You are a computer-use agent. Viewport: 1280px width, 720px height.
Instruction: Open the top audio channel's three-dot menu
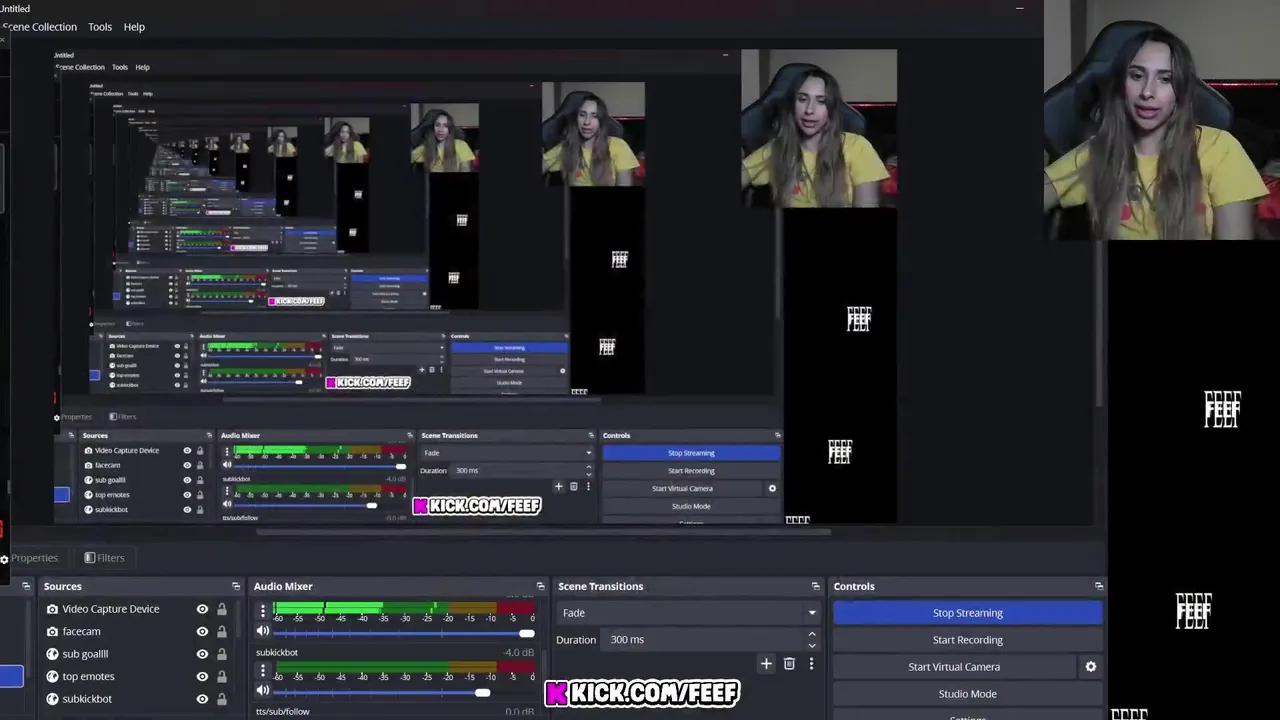click(263, 611)
